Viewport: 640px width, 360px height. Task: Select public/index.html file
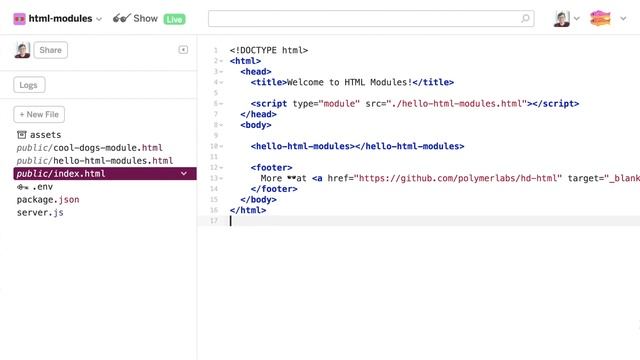(105, 173)
